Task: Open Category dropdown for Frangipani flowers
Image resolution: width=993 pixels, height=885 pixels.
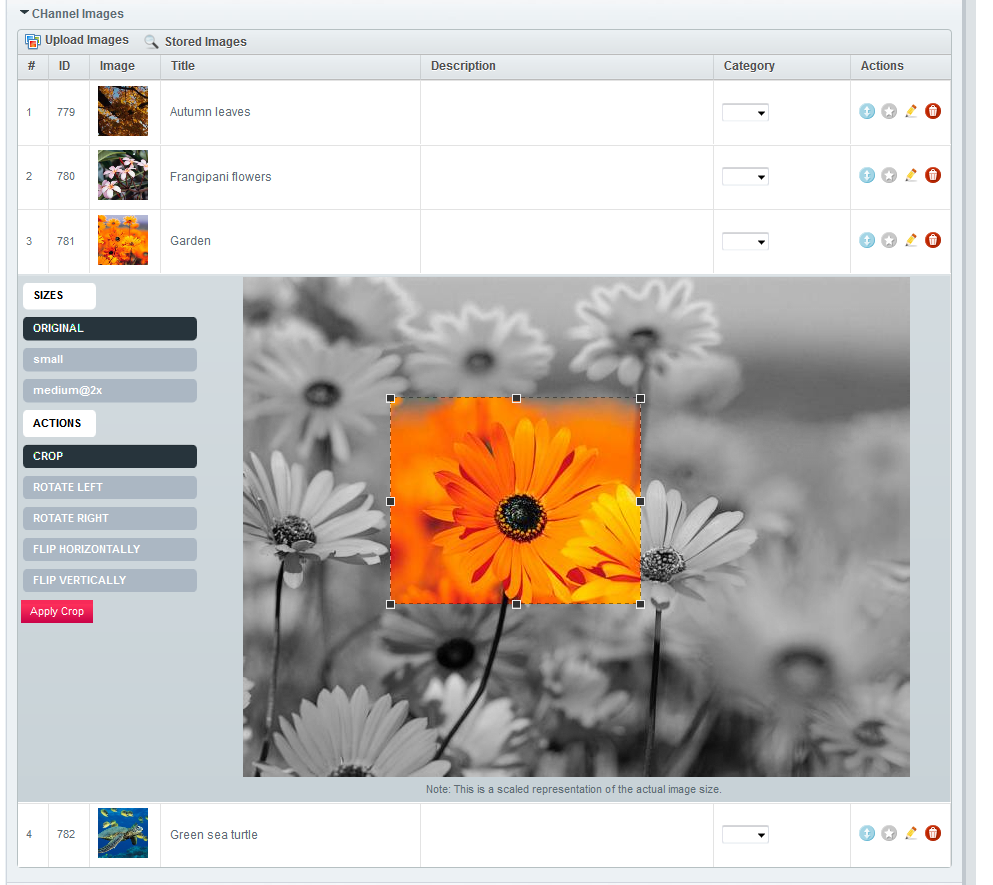Action: (745, 177)
